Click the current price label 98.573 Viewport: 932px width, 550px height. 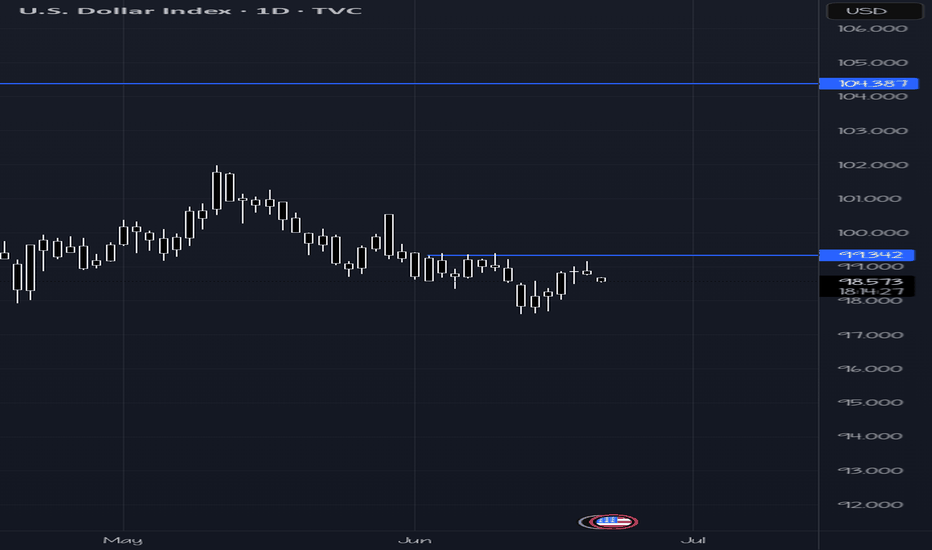coord(871,281)
